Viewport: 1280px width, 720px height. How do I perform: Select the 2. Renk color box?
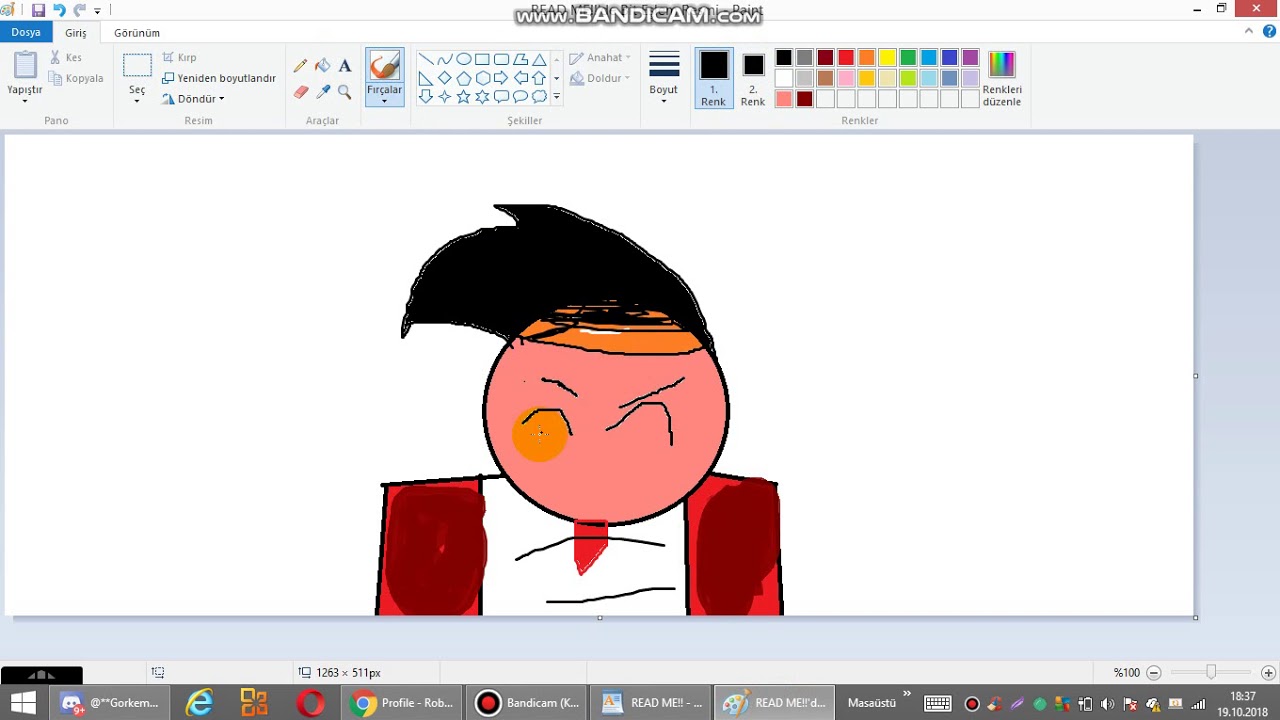[753, 78]
